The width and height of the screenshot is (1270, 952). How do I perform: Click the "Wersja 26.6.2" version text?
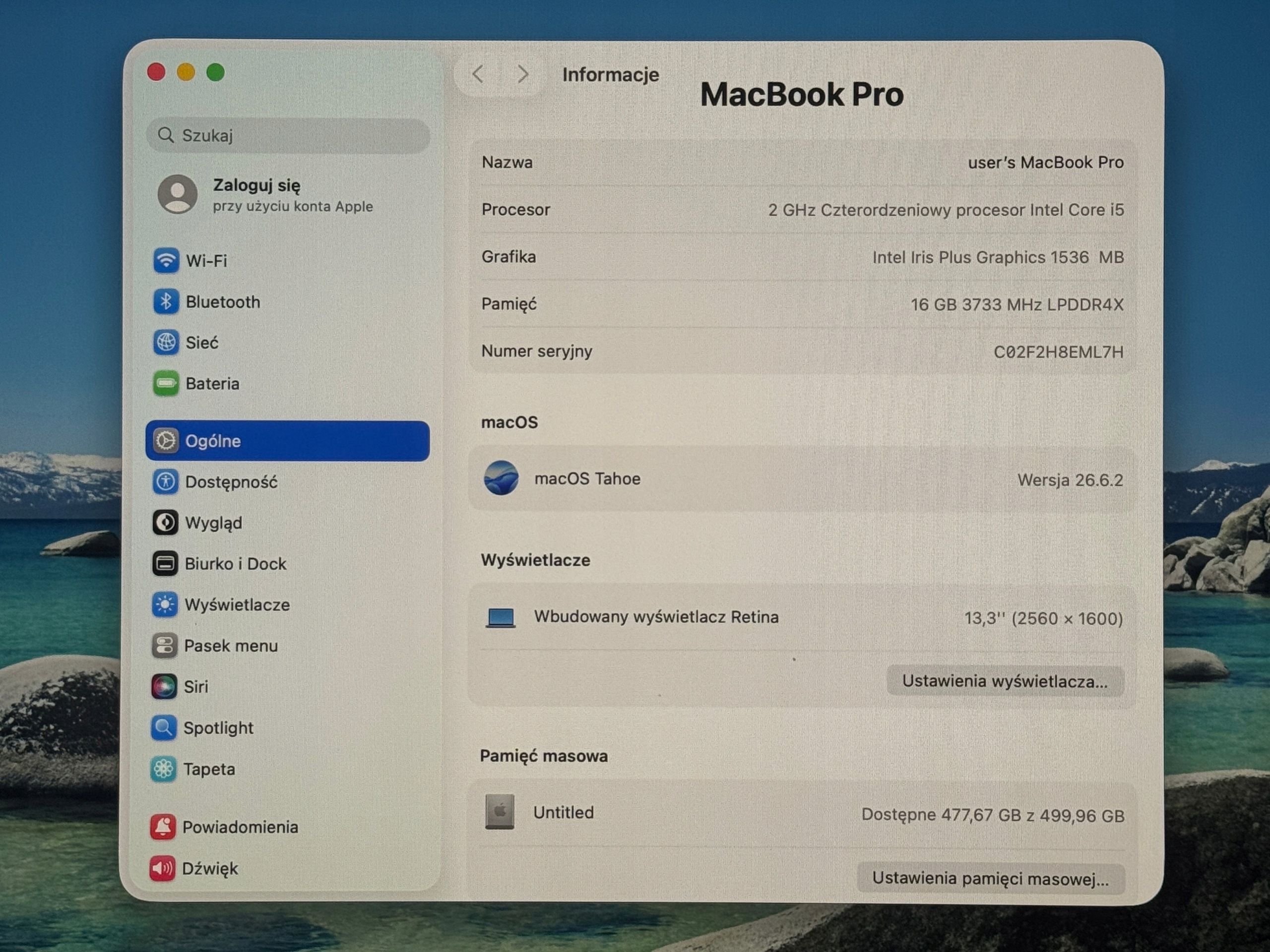(x=1070, y=480)
